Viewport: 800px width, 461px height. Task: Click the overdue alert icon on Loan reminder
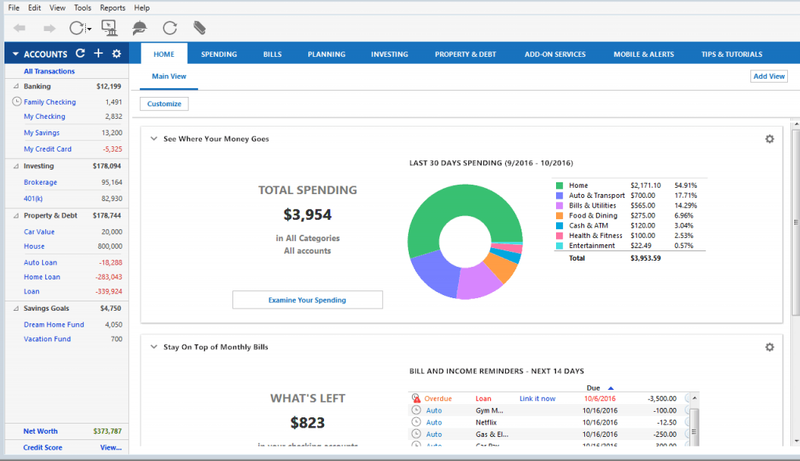416,398
